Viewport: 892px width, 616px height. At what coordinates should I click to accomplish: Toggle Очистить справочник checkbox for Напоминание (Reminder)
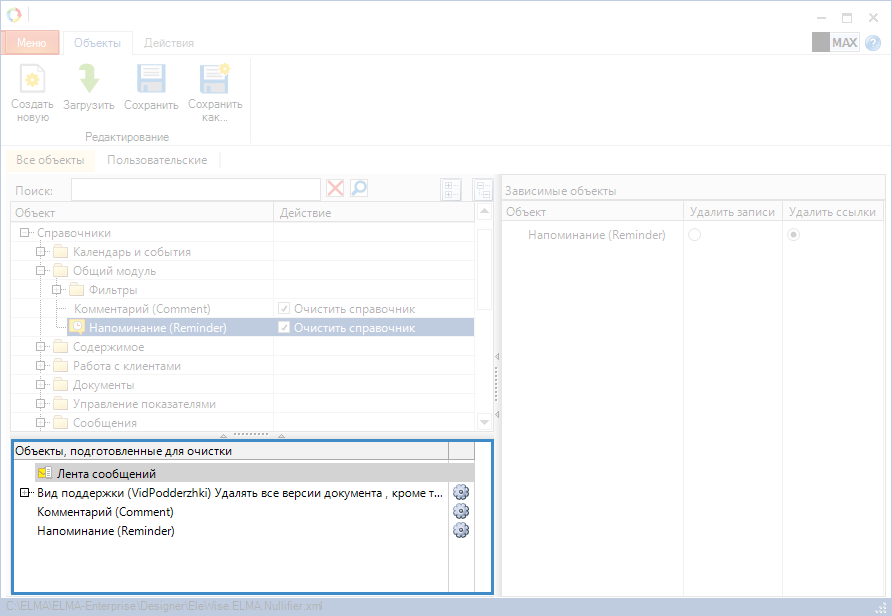[284, 328]
